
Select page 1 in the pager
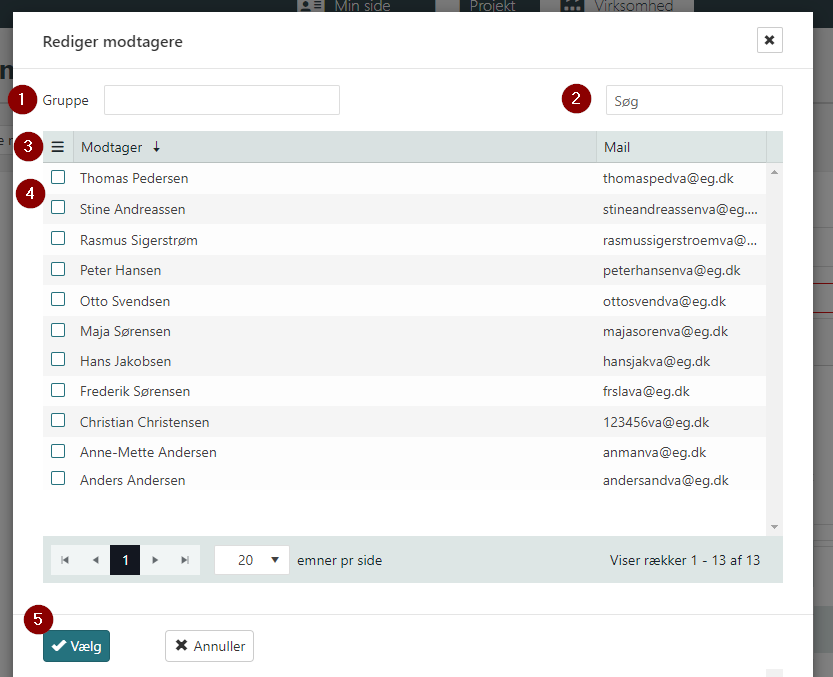pyautogui.click(x=125, y=560)
